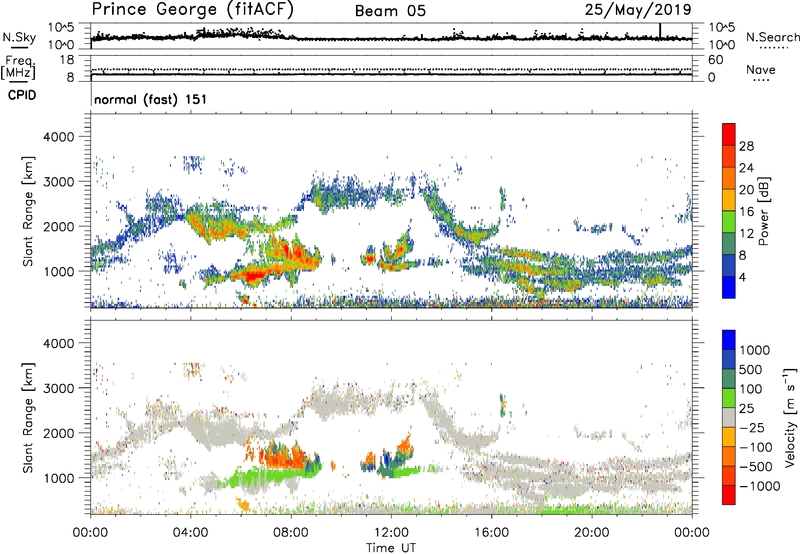Click the red high-power echo near 06:30
The width and height of the screenshot is (800, 554).
point(253,276)
